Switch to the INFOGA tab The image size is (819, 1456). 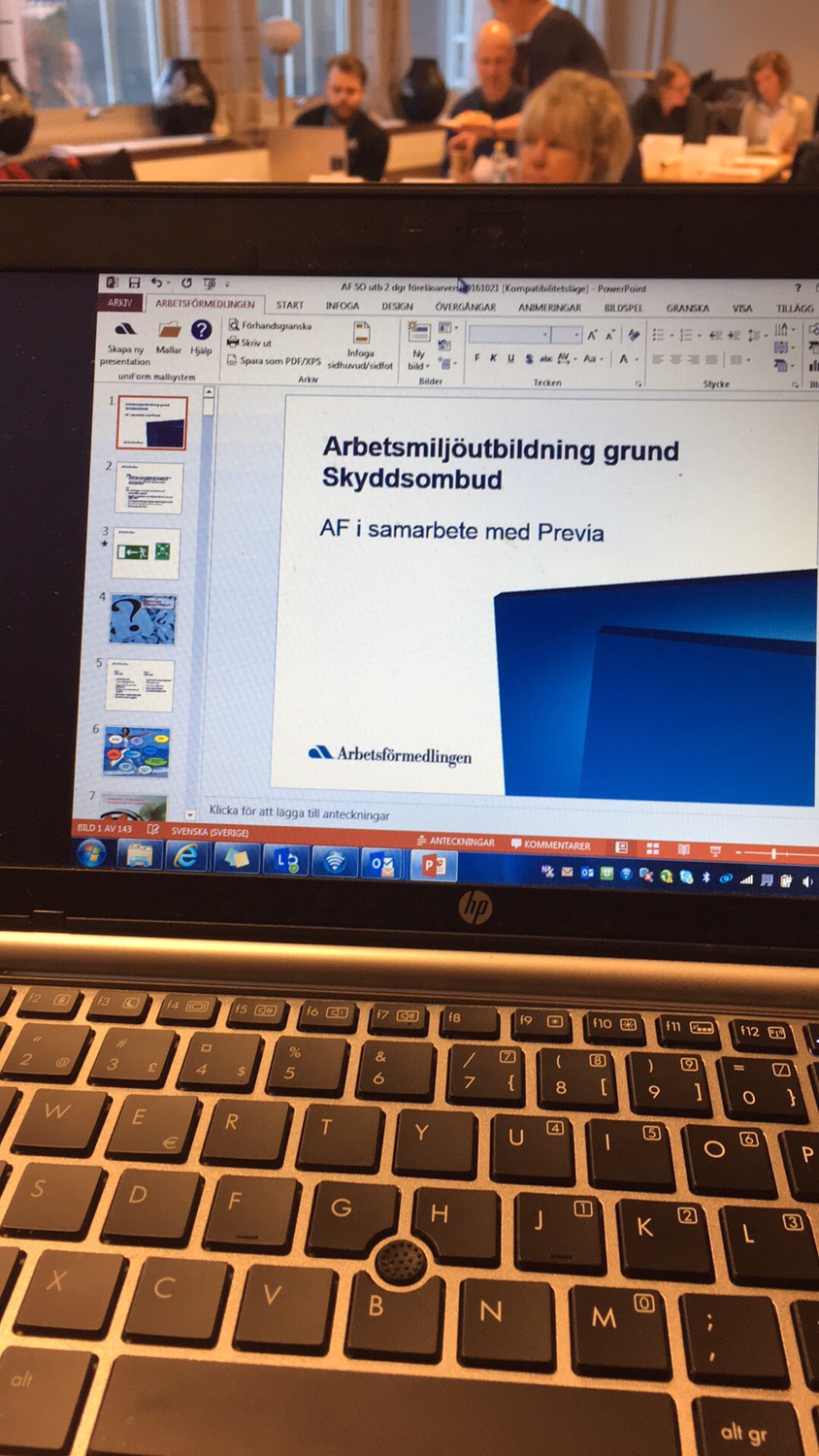pyautogui.click(x=343, y=306)
